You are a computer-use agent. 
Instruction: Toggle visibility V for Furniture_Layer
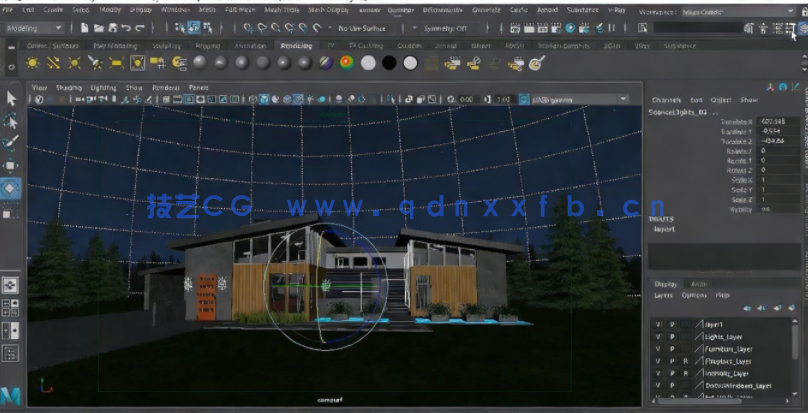pos(658,349)
